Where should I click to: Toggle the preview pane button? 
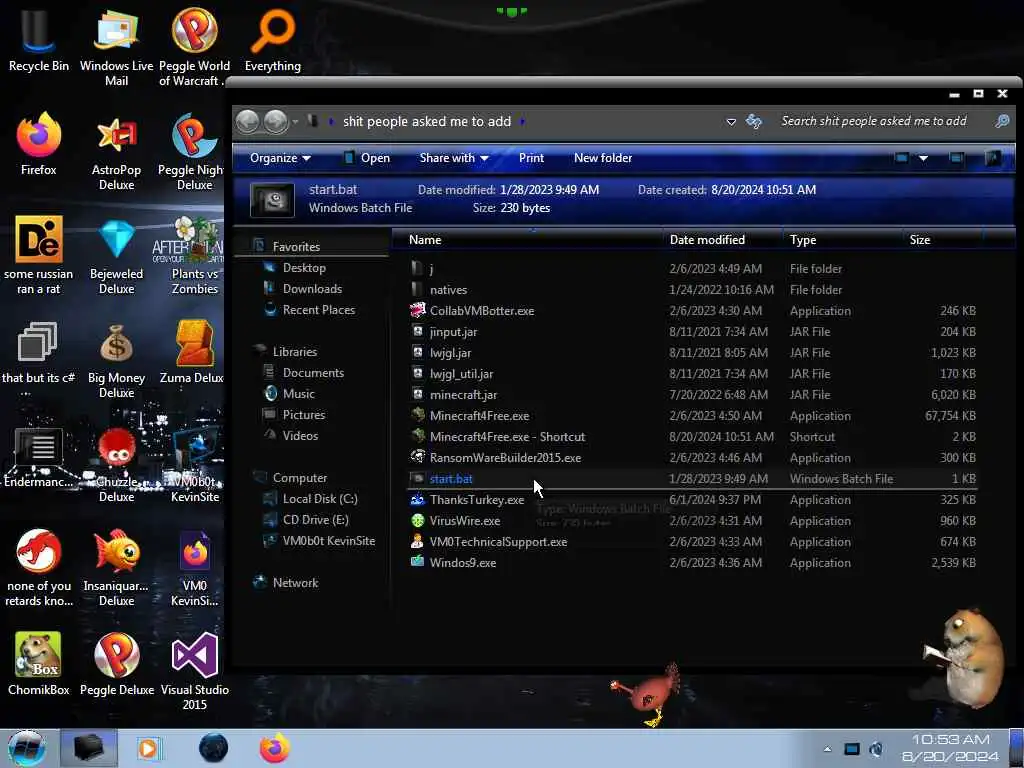[956, 158]
